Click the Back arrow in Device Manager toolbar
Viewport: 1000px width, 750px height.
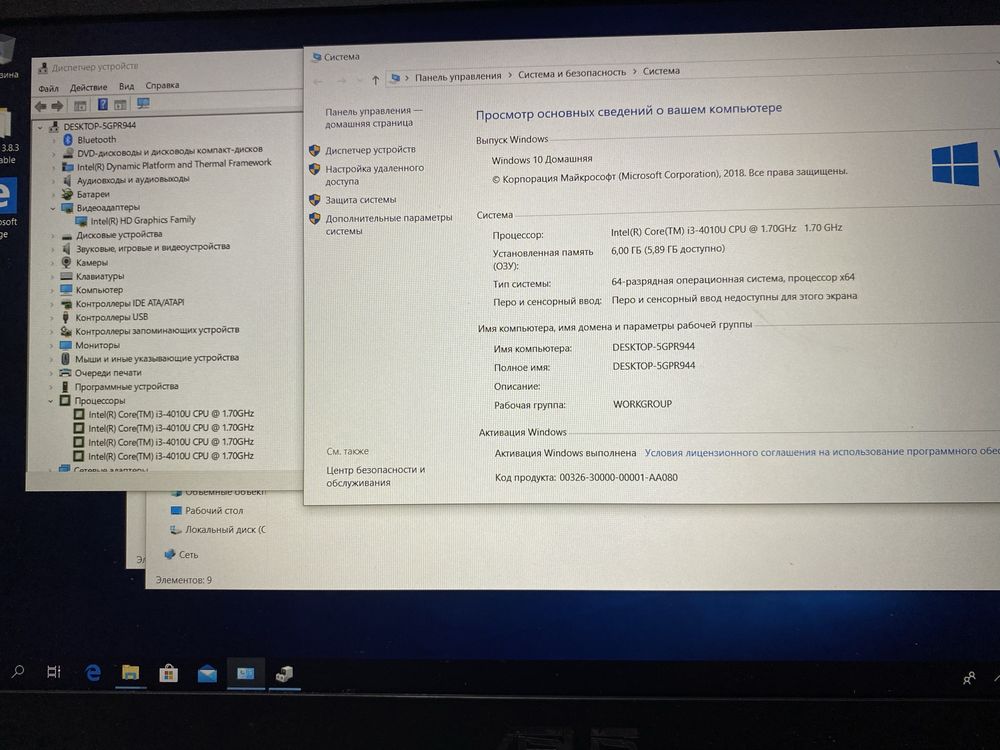(40, 106)
